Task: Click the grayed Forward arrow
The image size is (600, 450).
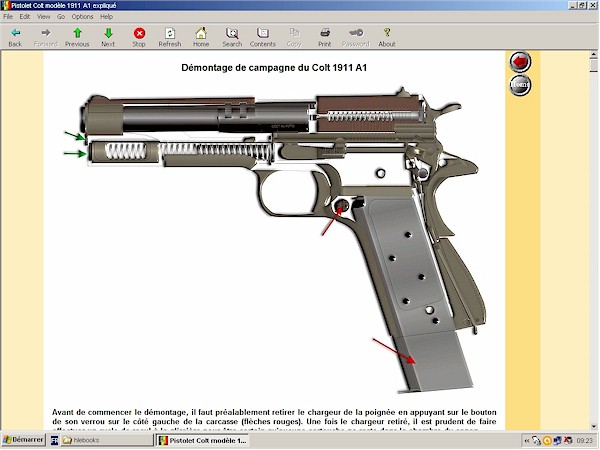Action: click(46, 37)
